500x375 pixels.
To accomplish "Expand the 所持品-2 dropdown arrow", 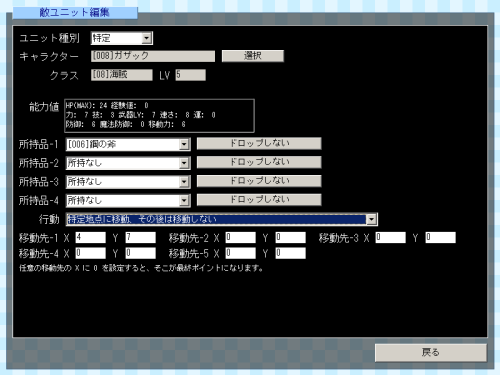I will [184, 163].
